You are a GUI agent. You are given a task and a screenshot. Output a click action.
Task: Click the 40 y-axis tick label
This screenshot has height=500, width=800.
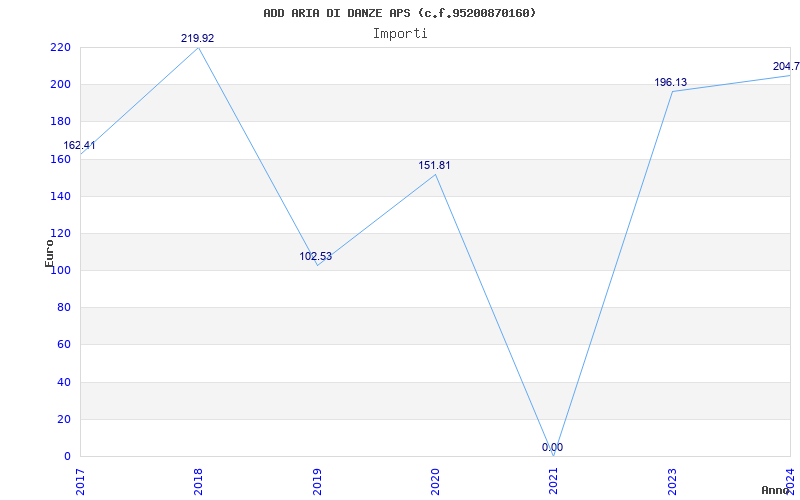pyautogui.click(x=63, y=382)
